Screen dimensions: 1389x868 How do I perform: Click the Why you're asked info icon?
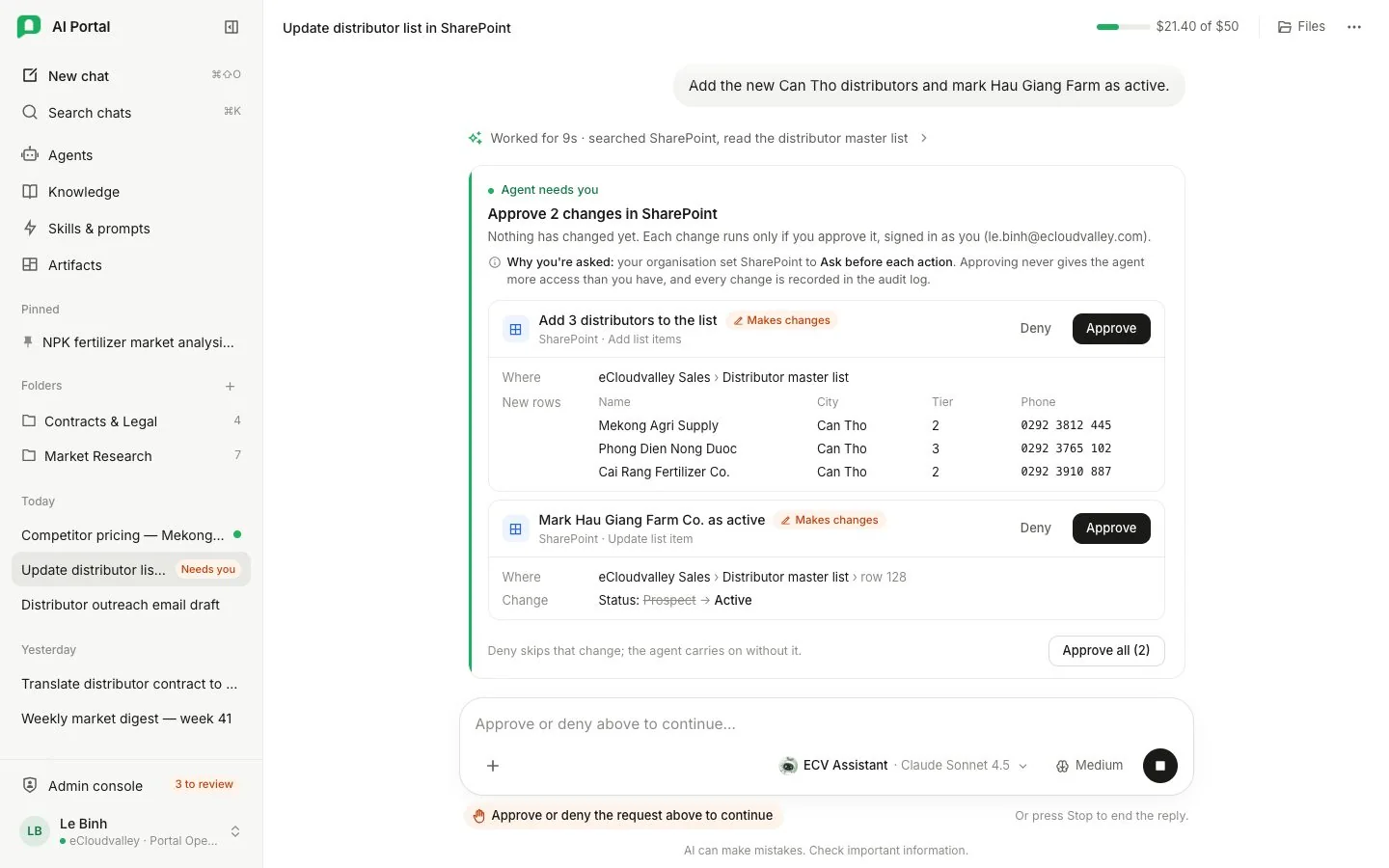495,262
